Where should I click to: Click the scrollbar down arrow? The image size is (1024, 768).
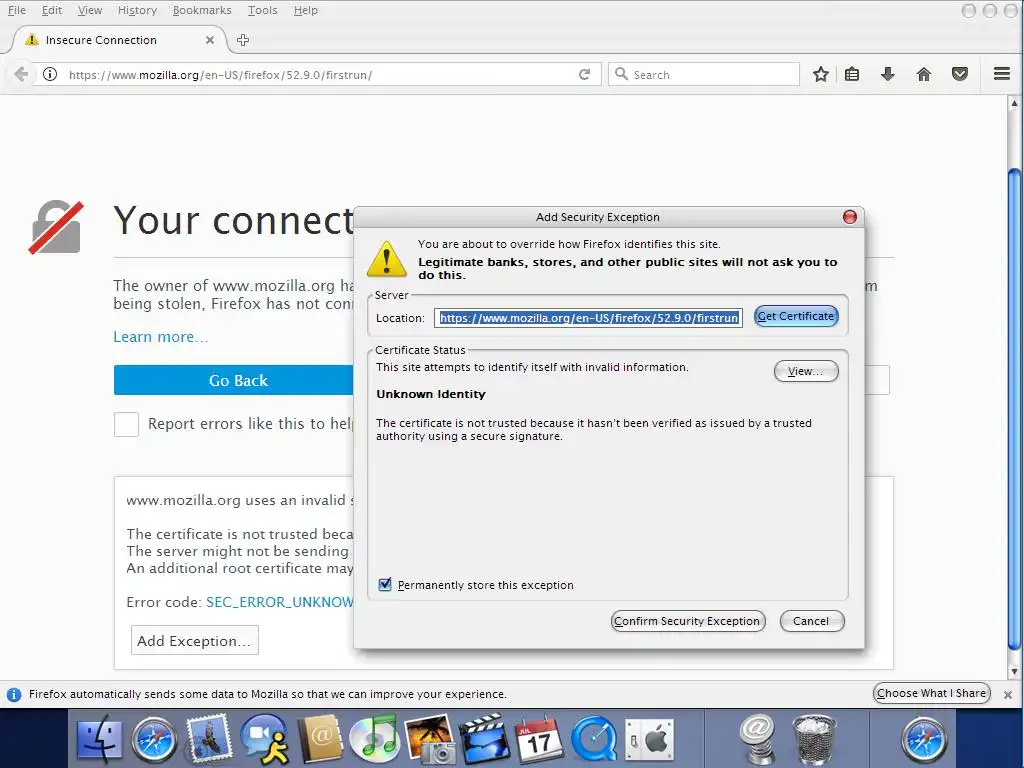point(1014,671)
